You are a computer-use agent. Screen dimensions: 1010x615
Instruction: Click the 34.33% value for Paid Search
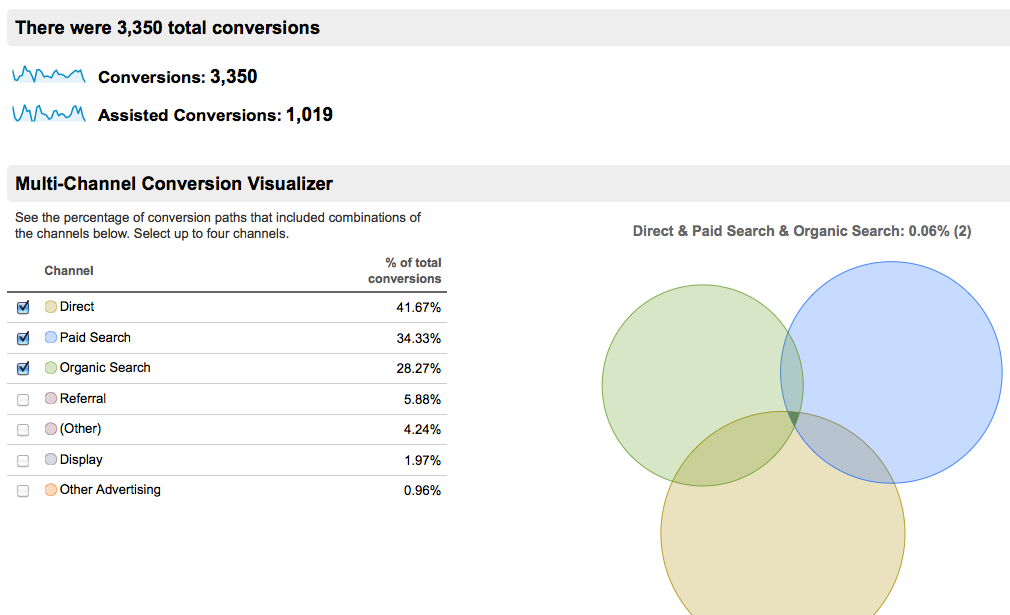pyautogui.click(x=419, y=338)
